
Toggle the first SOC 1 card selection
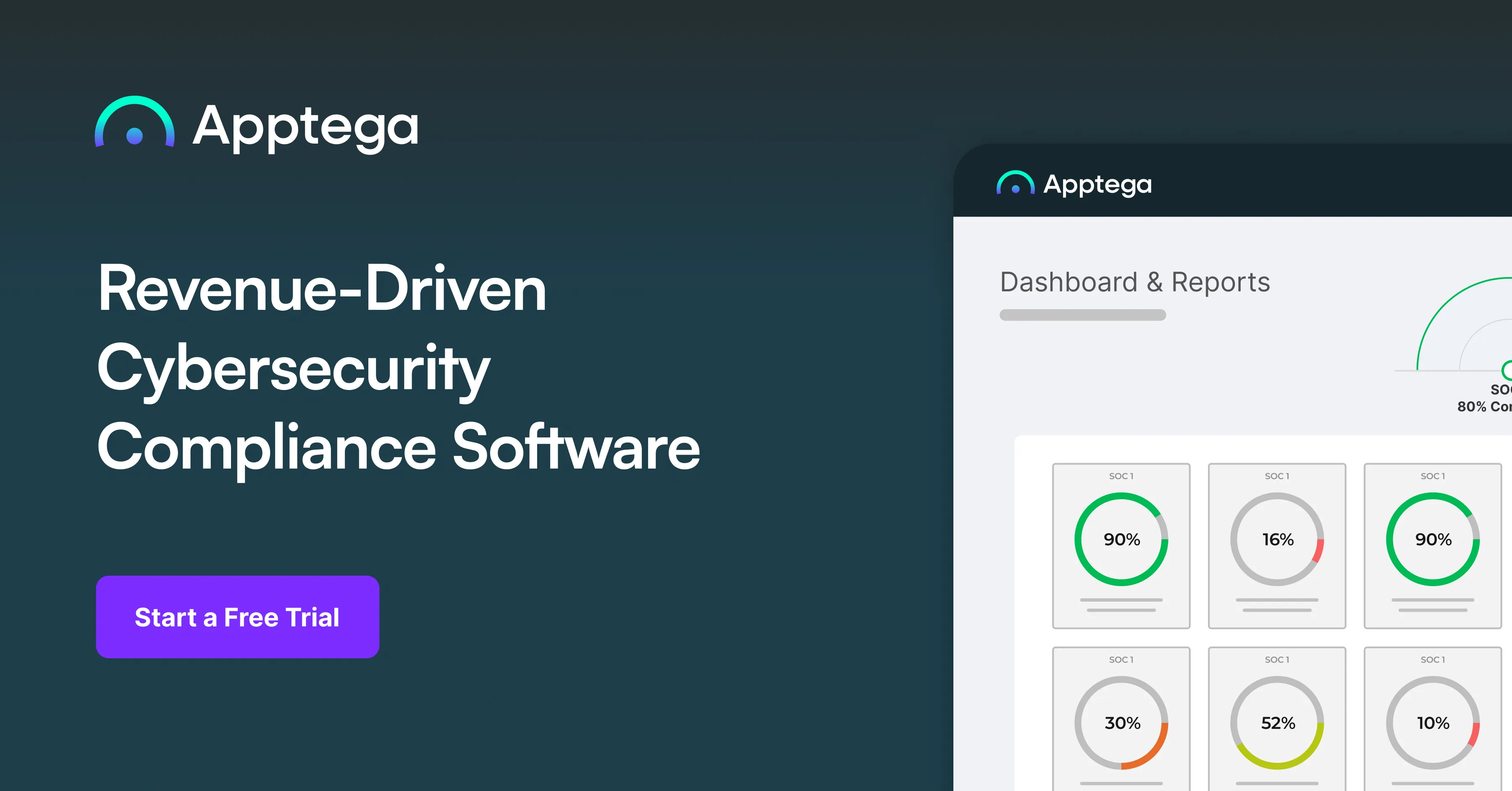coord(1122,546)
